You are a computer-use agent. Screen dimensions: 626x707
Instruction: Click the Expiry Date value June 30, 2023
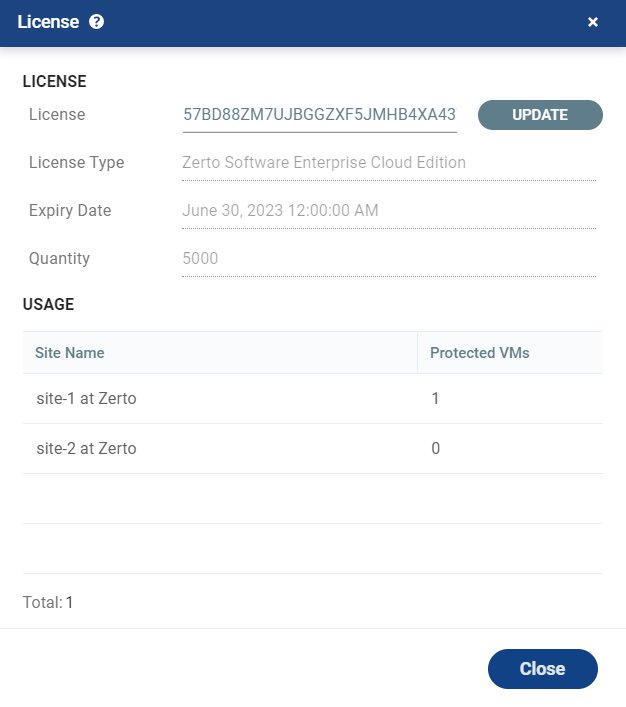(280, 211)
